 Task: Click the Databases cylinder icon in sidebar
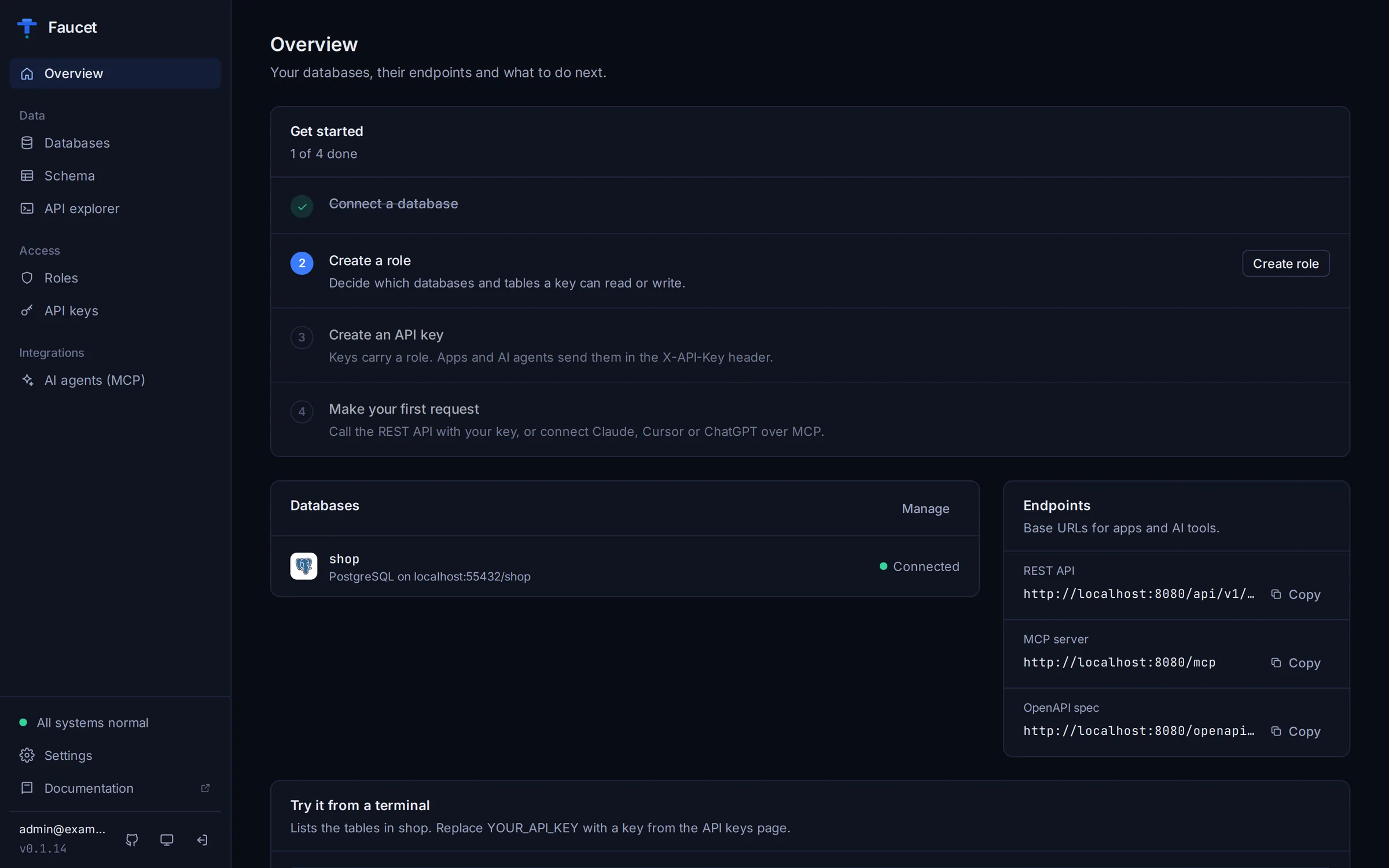27,143
